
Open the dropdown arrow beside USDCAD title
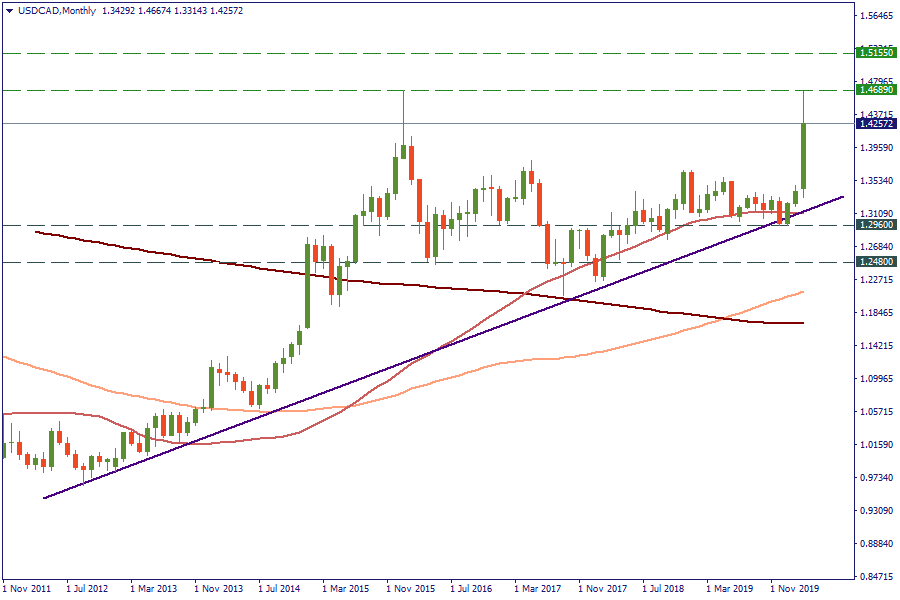point(9,10)
